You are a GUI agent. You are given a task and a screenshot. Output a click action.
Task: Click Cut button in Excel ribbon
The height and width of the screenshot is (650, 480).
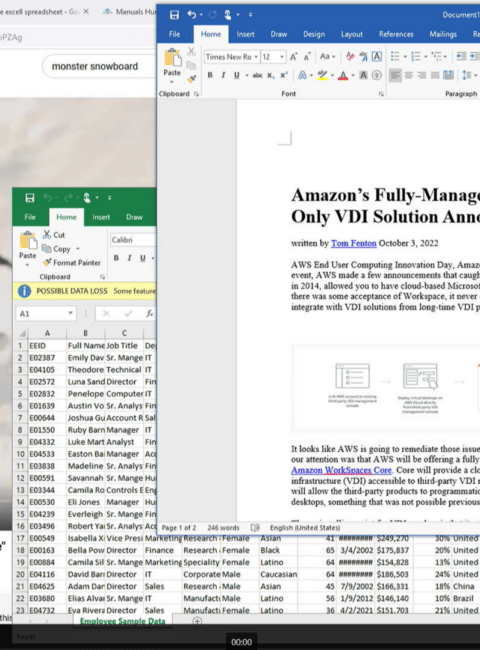[x=54, y=235]
